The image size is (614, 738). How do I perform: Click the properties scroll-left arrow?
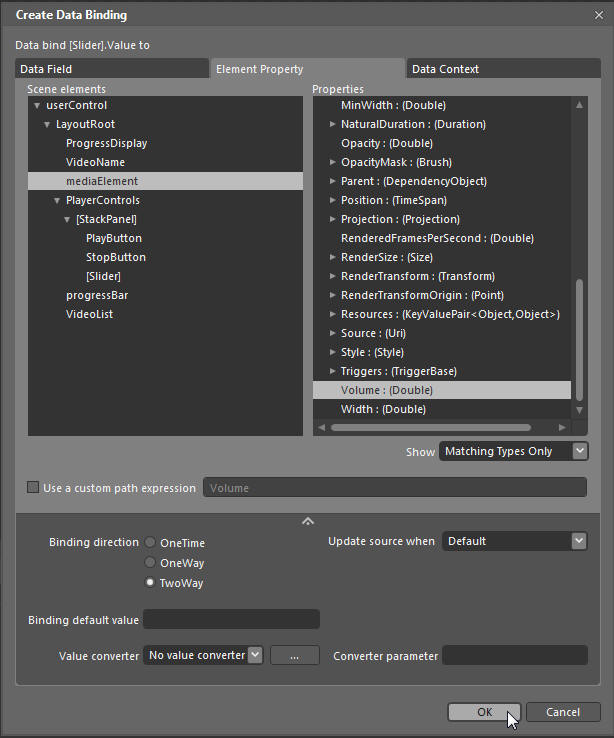(x=322, y=427)
